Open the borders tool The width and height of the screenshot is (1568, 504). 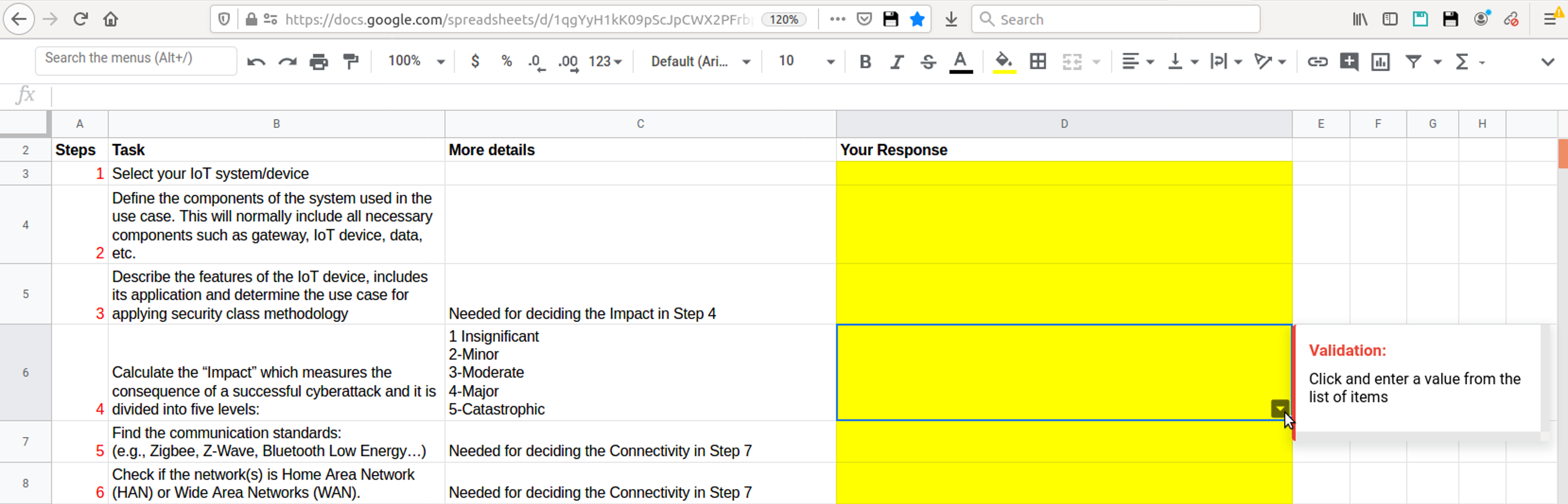1038,61
